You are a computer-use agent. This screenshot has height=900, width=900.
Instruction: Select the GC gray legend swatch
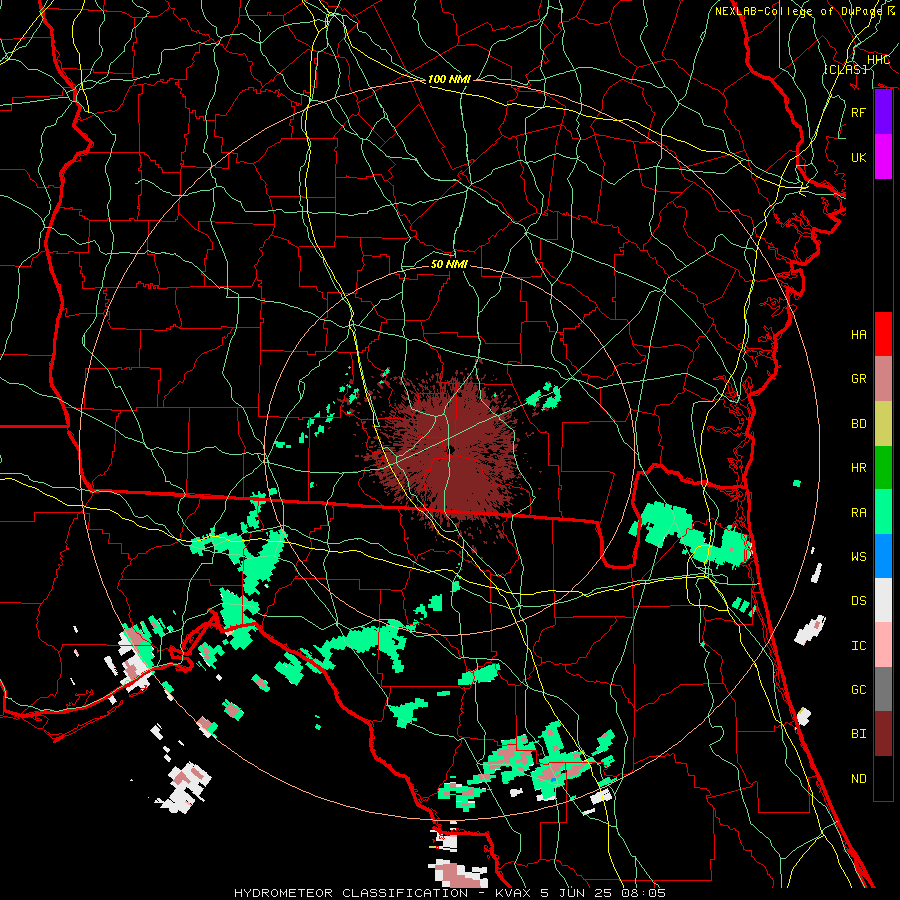tap(883, 689)
